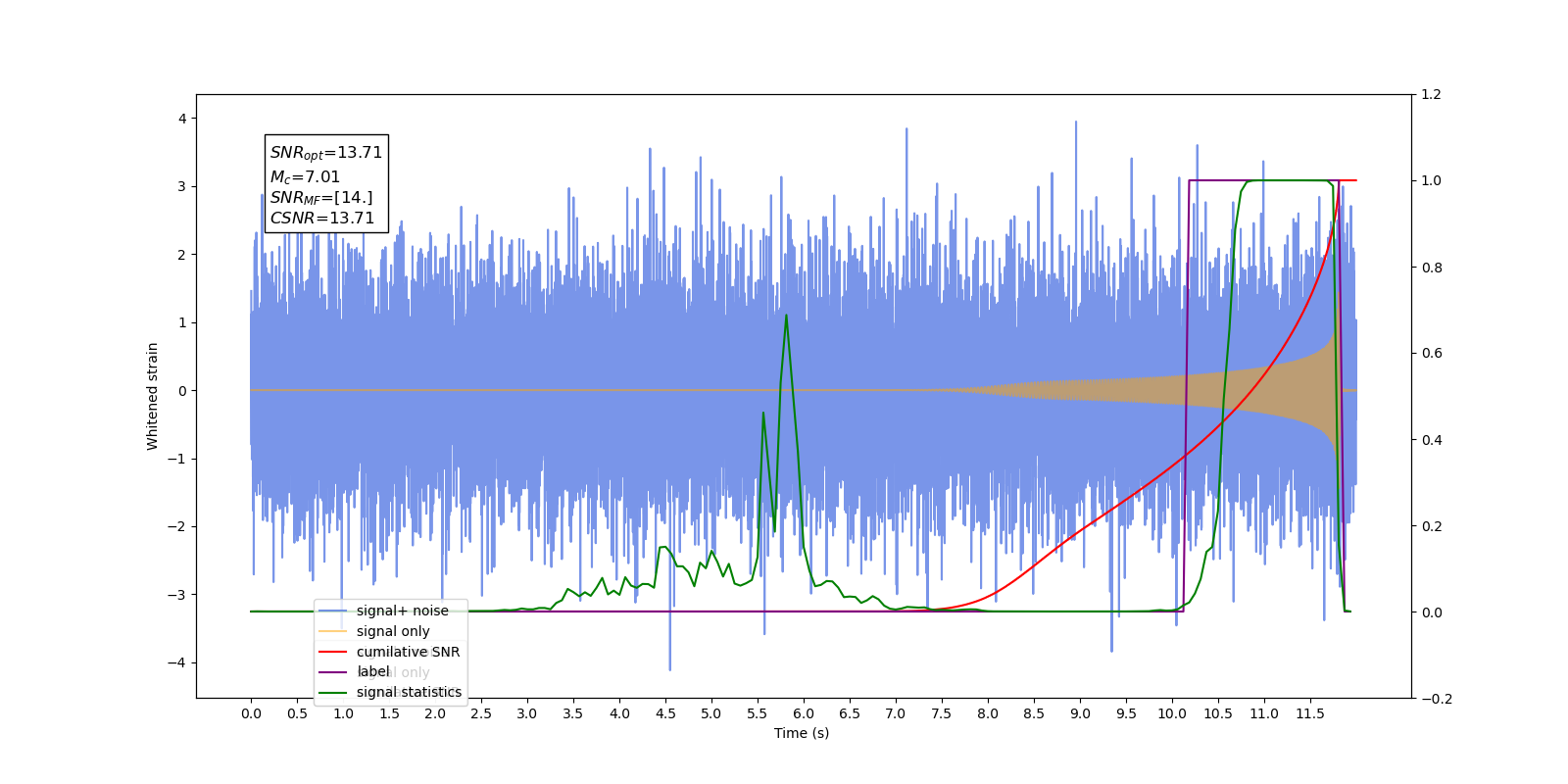Click the −4 tick on the left strain axis
The image size is (1568, 784).
(x=177, y=662)
